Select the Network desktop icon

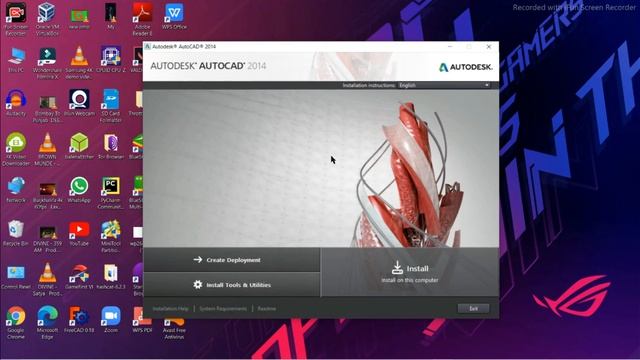(x=16, y=190)
